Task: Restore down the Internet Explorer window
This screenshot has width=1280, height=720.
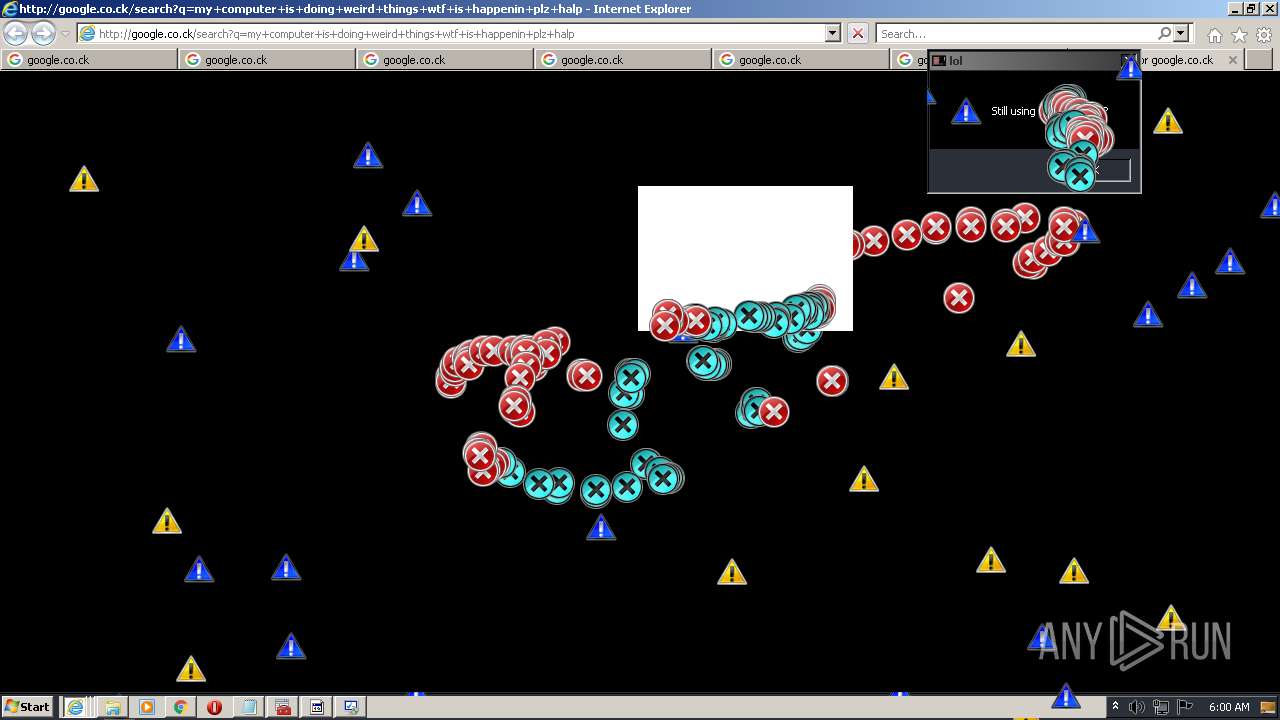Action: coord(1250,9)
